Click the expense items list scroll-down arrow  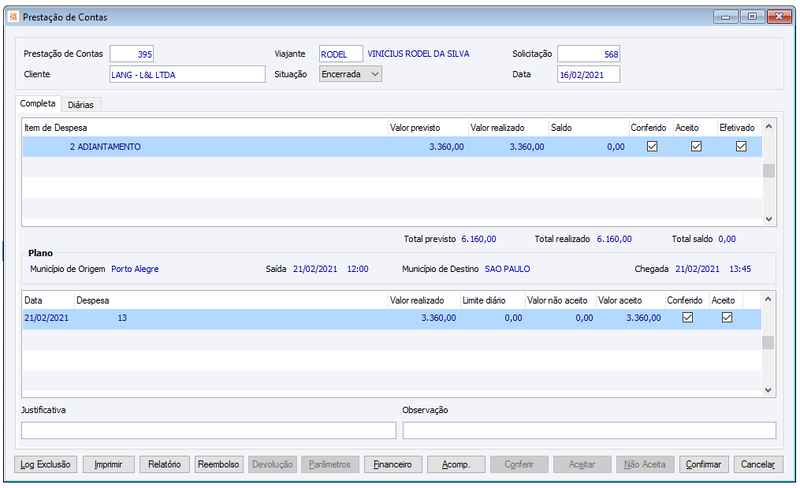click(x=768, y=219)
